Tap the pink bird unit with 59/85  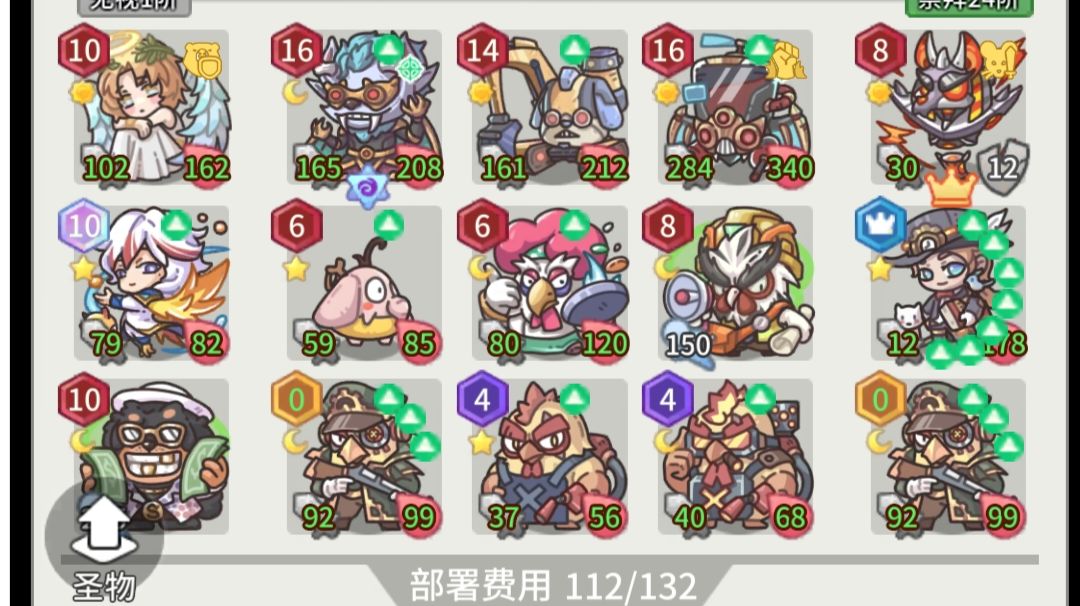(364, 282)
